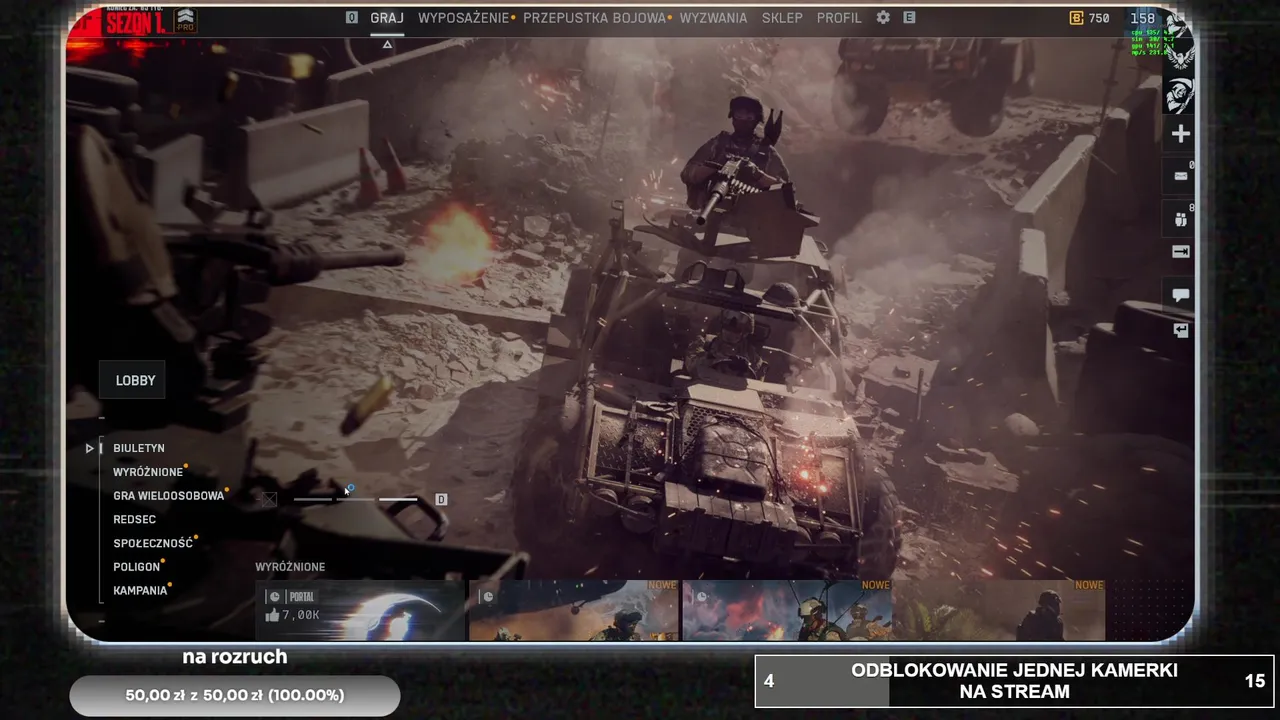Go to the WYZWANIA tab
This screenshot has height=720, width=1280.
713,18
